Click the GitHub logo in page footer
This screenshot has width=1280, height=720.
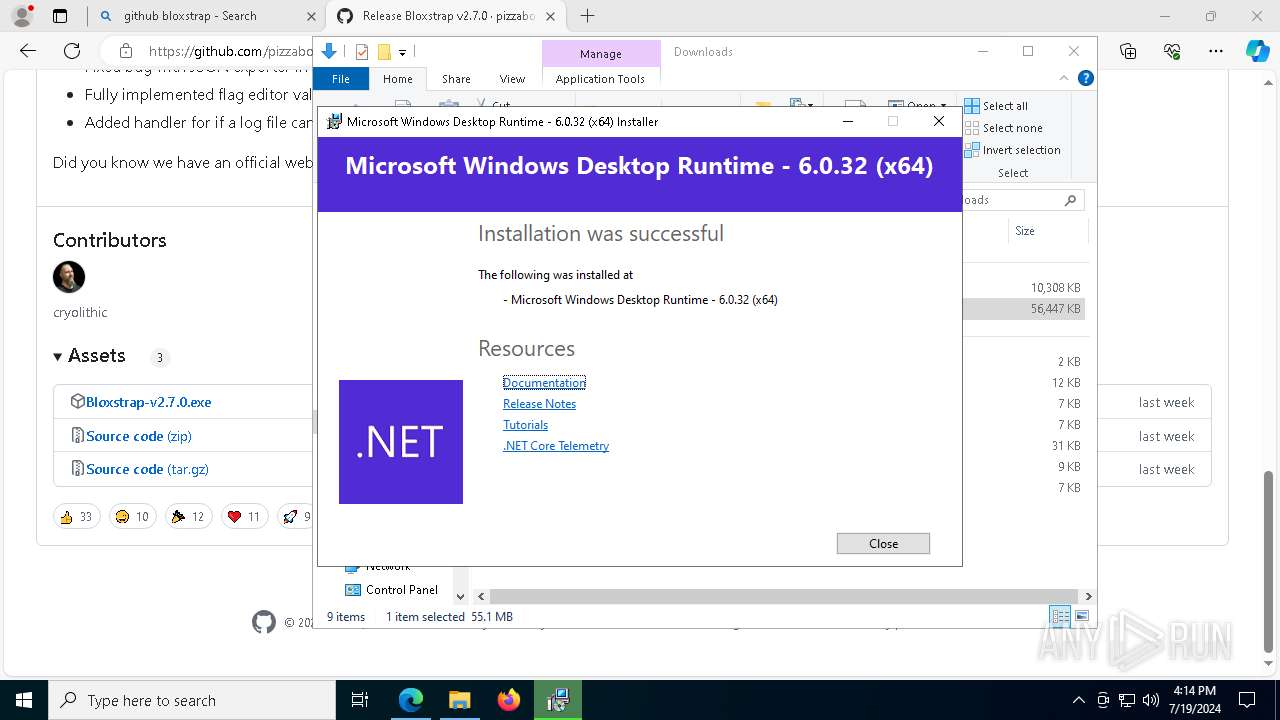264,622
